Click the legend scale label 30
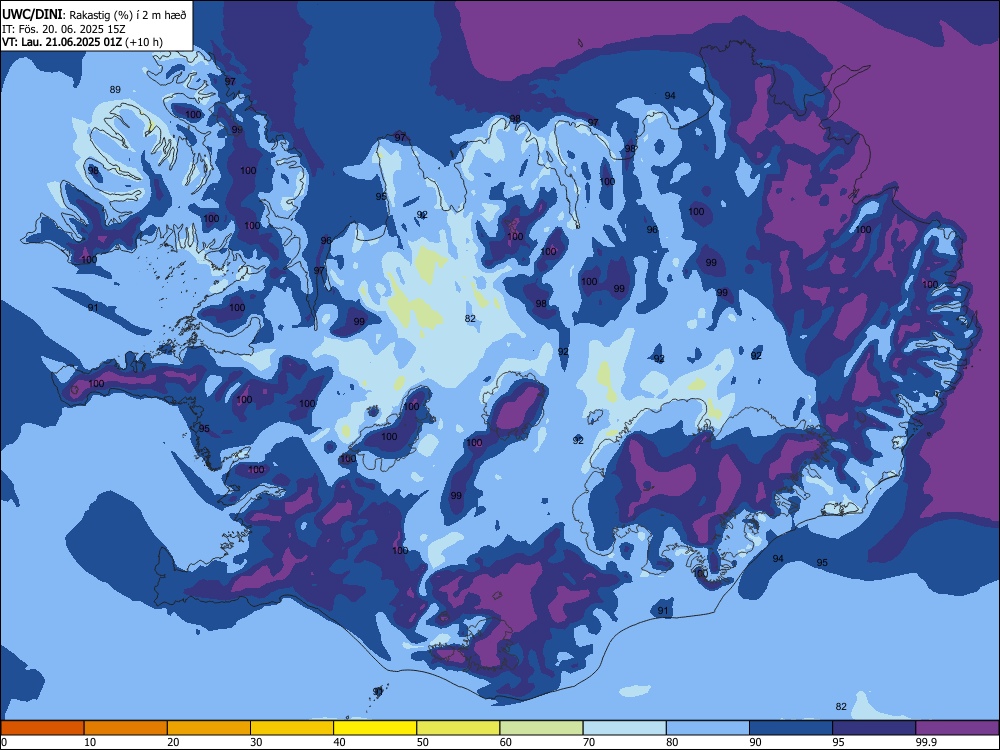 [256, 742]
